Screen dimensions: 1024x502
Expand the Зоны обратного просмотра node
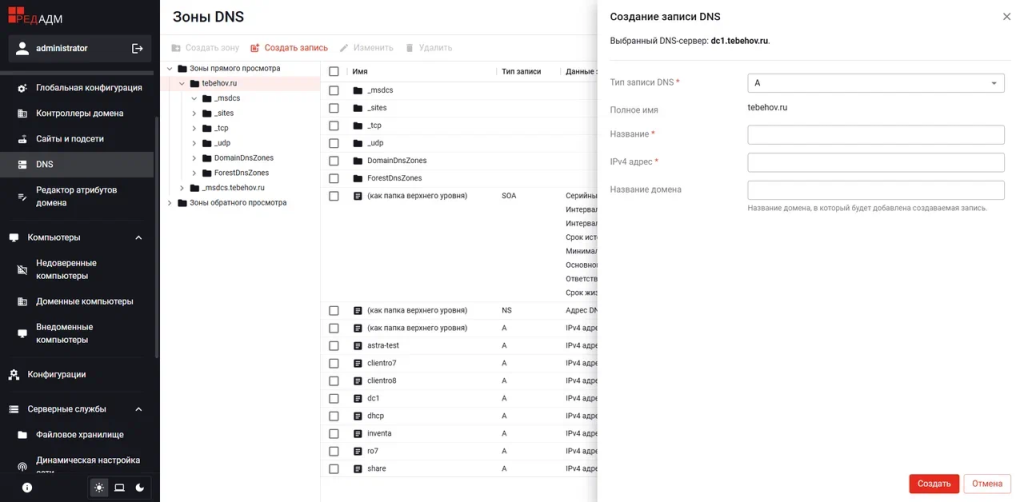pos(170,203)
